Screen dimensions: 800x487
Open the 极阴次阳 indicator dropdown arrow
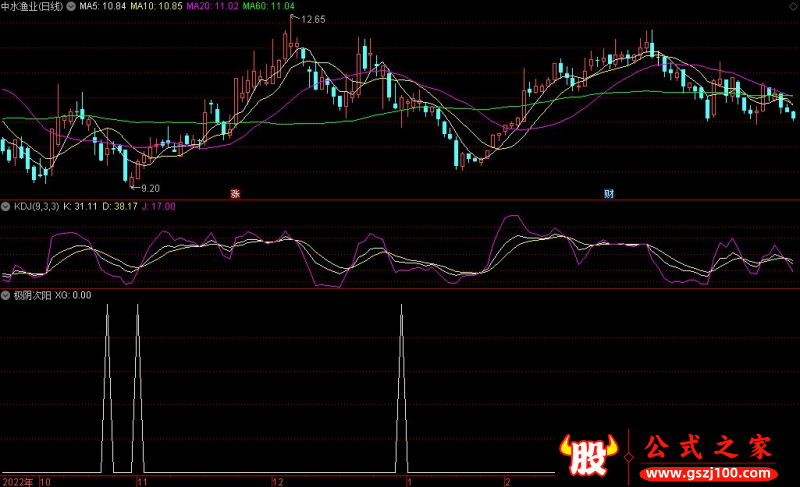(6, 295)
